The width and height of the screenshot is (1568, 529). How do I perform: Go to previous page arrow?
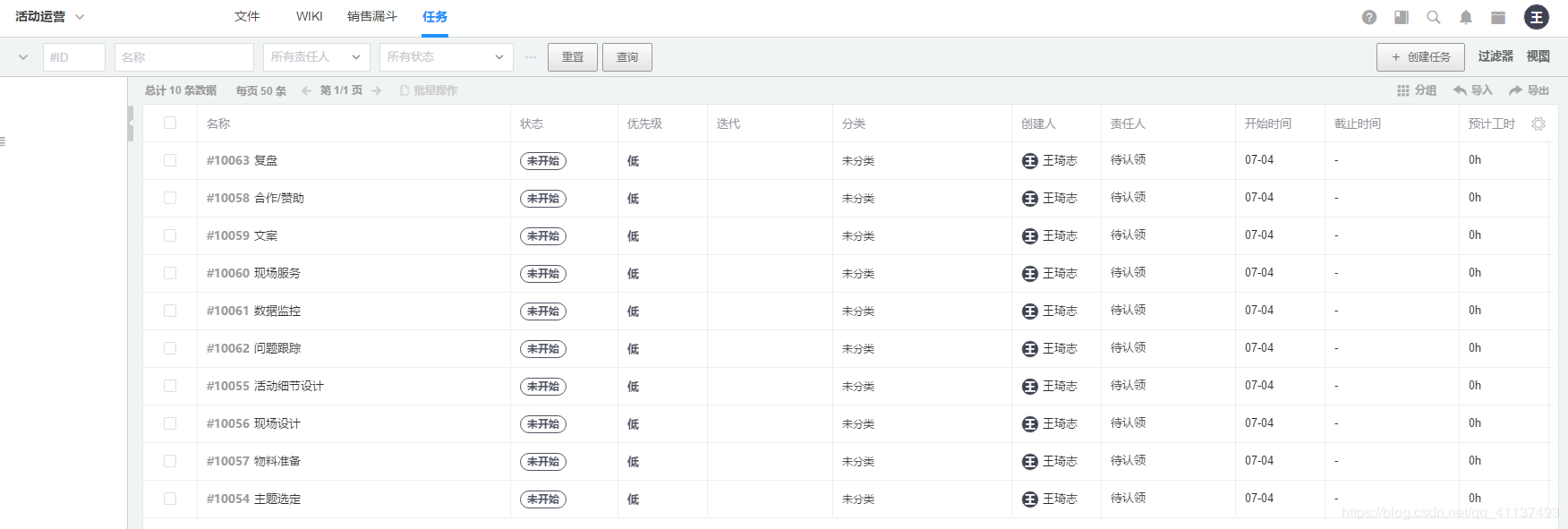coord(307,90)
